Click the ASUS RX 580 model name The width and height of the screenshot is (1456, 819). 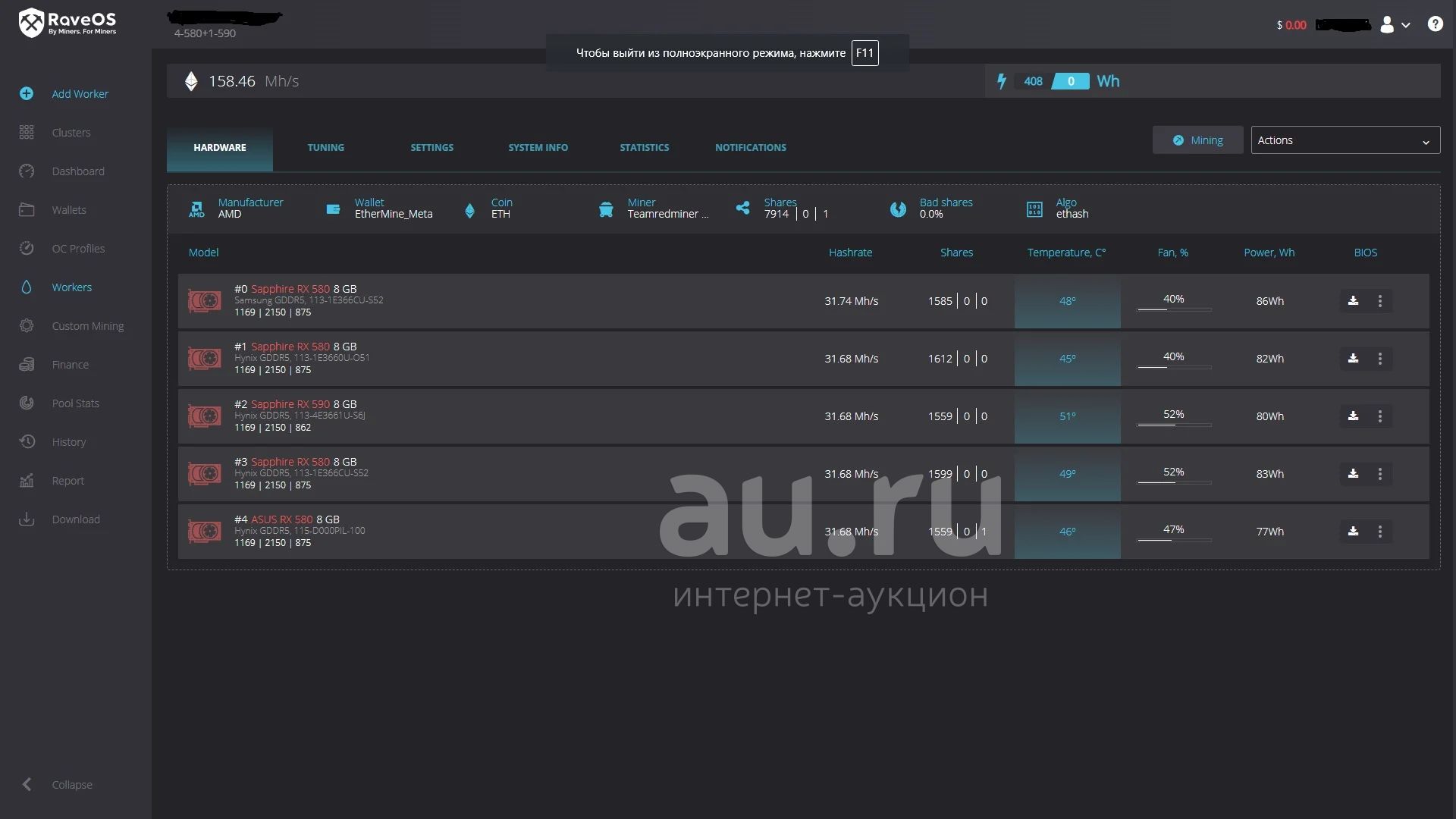[x=281, y=519]
